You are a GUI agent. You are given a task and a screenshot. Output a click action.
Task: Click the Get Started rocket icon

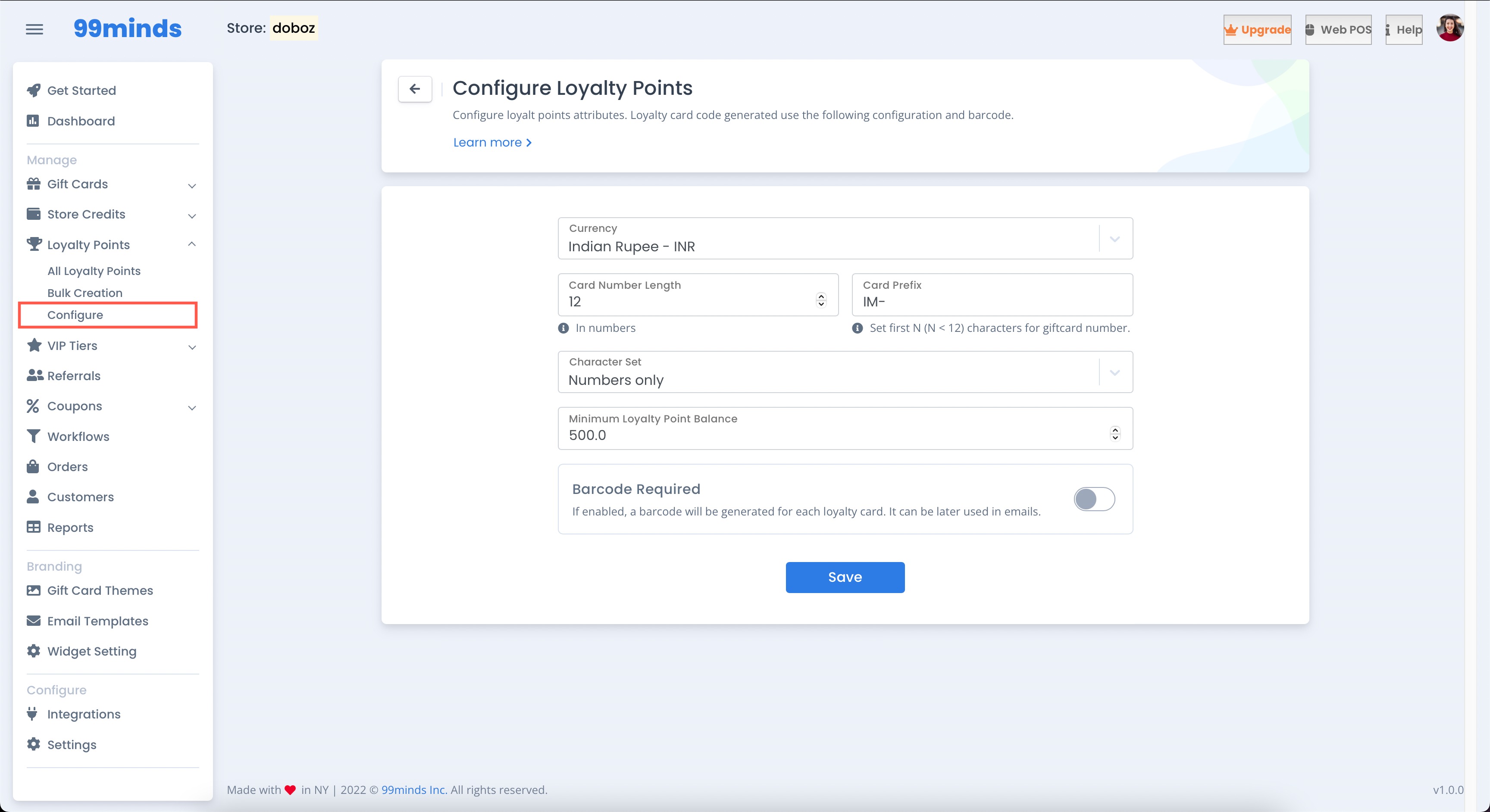[x=34, y=90]
